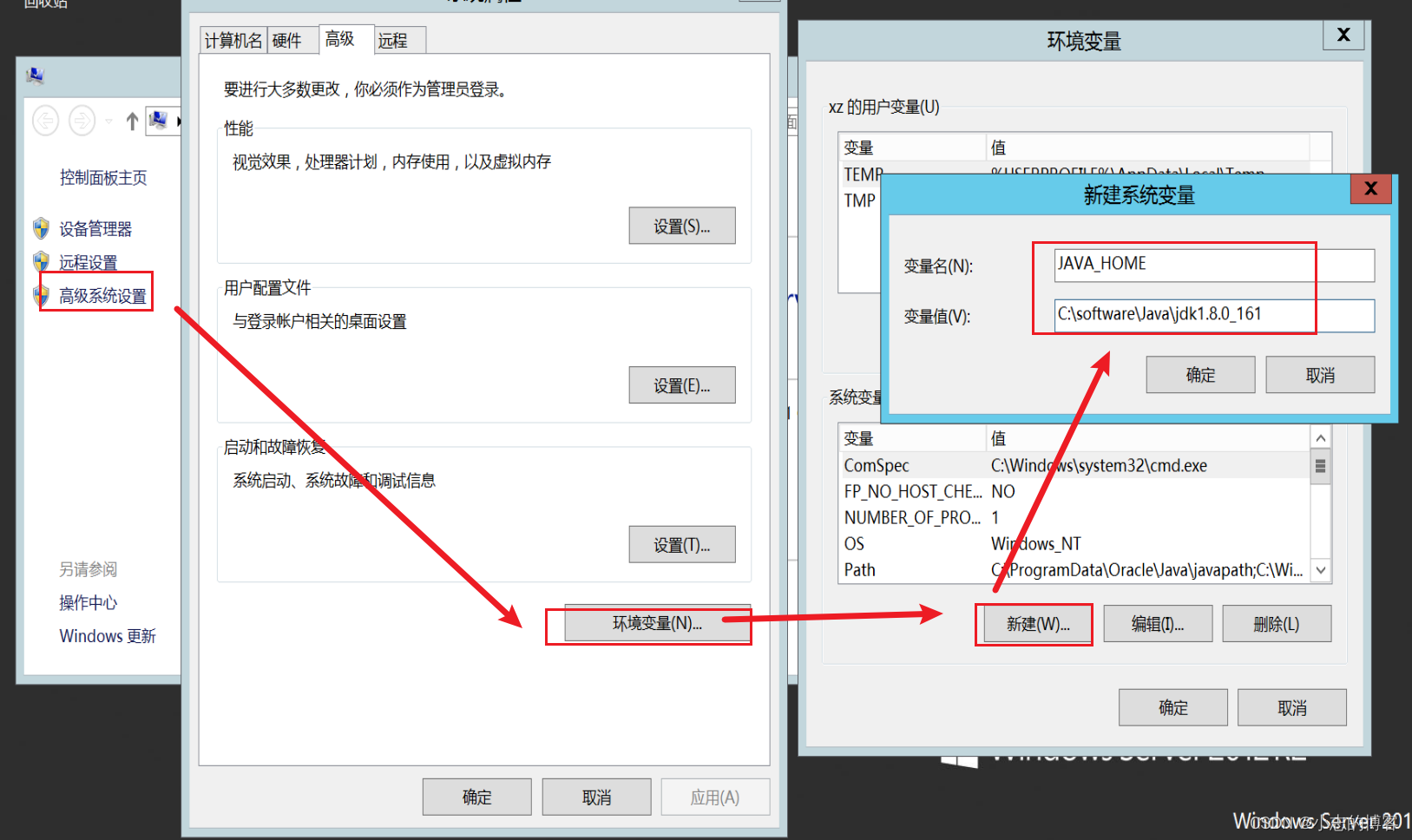Open 操作中心 link

pos(88,602)
